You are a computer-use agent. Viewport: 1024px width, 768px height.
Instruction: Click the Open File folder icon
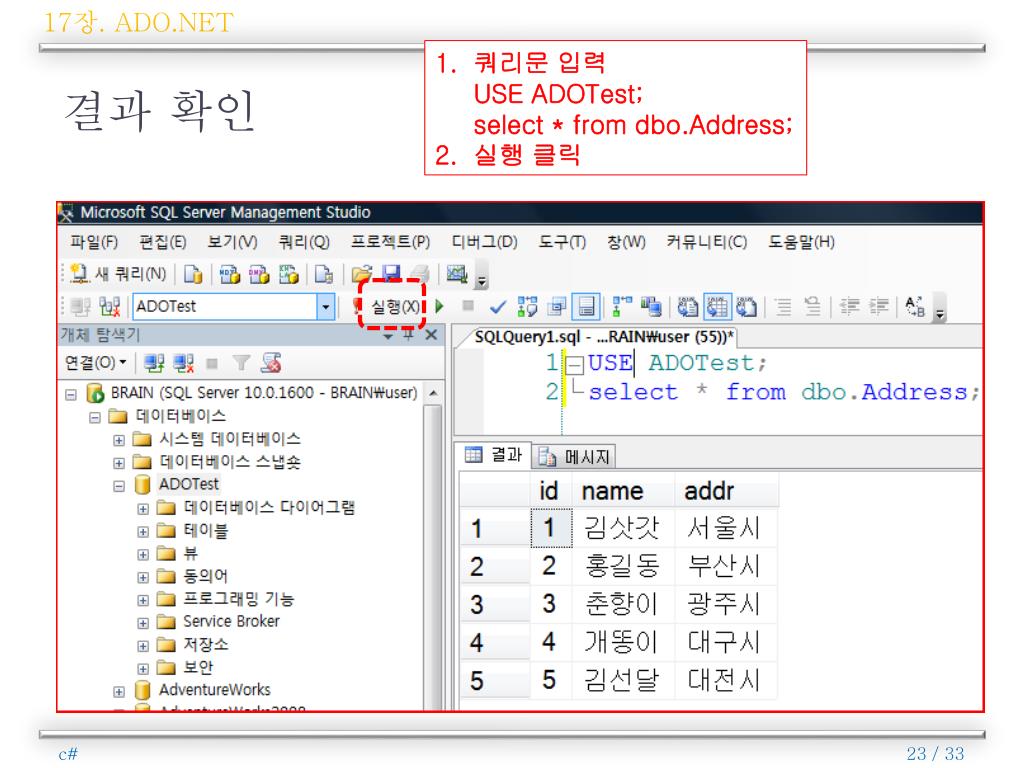362,274
